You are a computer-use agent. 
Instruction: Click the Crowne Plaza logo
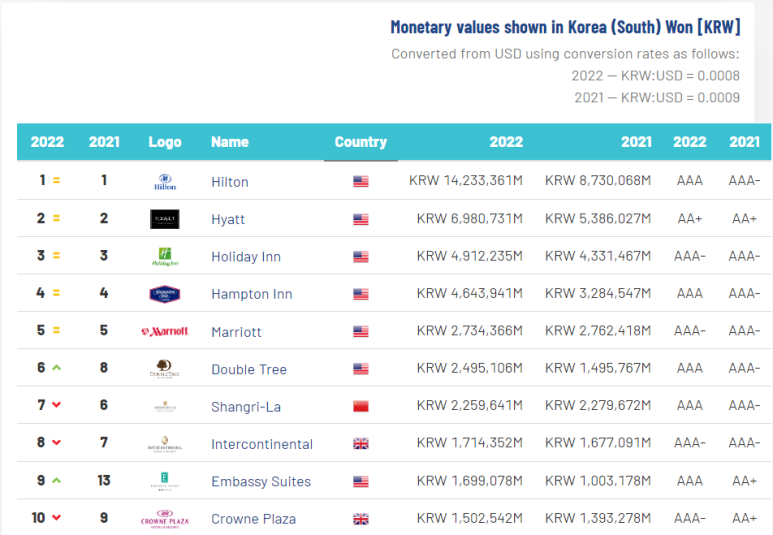[x=165, y=519]
